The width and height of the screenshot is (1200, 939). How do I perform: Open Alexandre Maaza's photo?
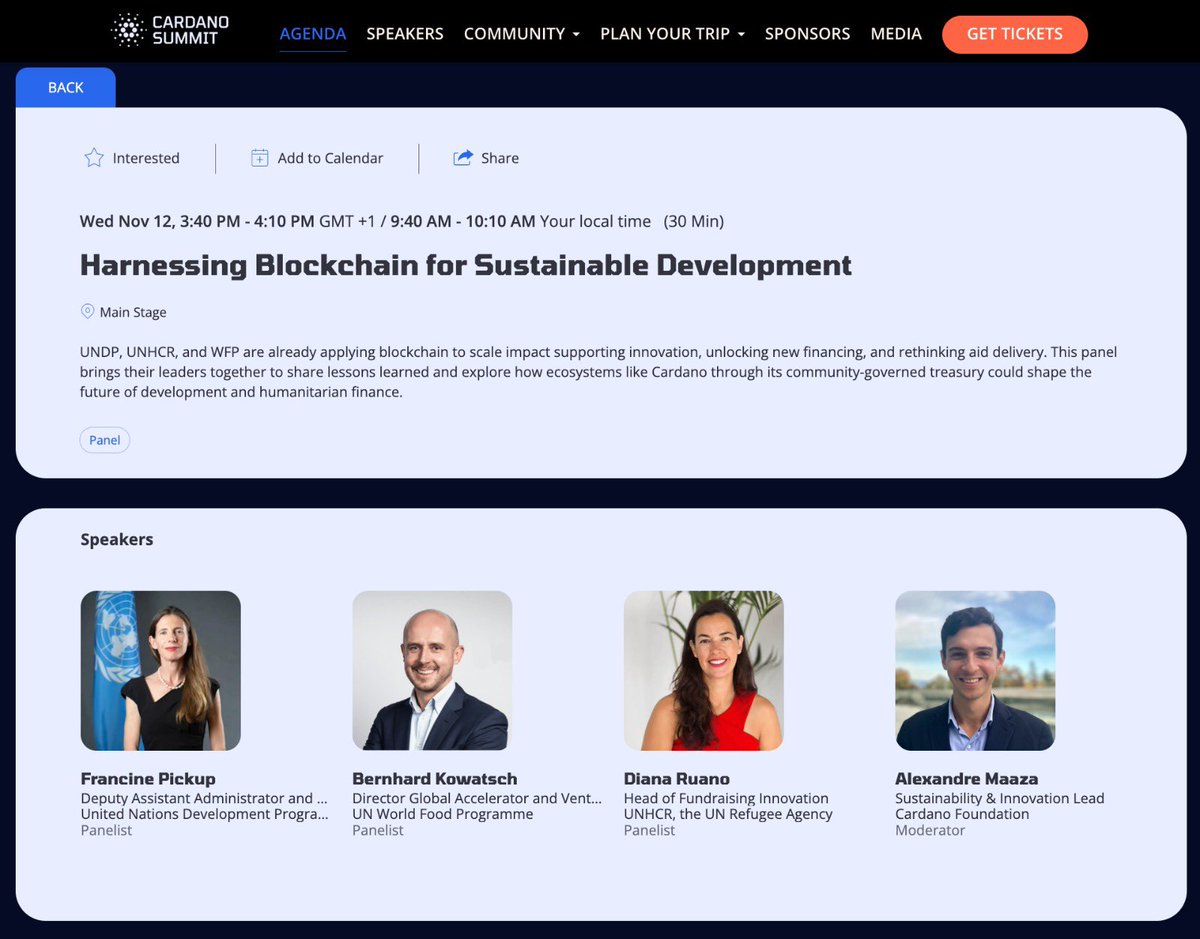pos(975,671)
